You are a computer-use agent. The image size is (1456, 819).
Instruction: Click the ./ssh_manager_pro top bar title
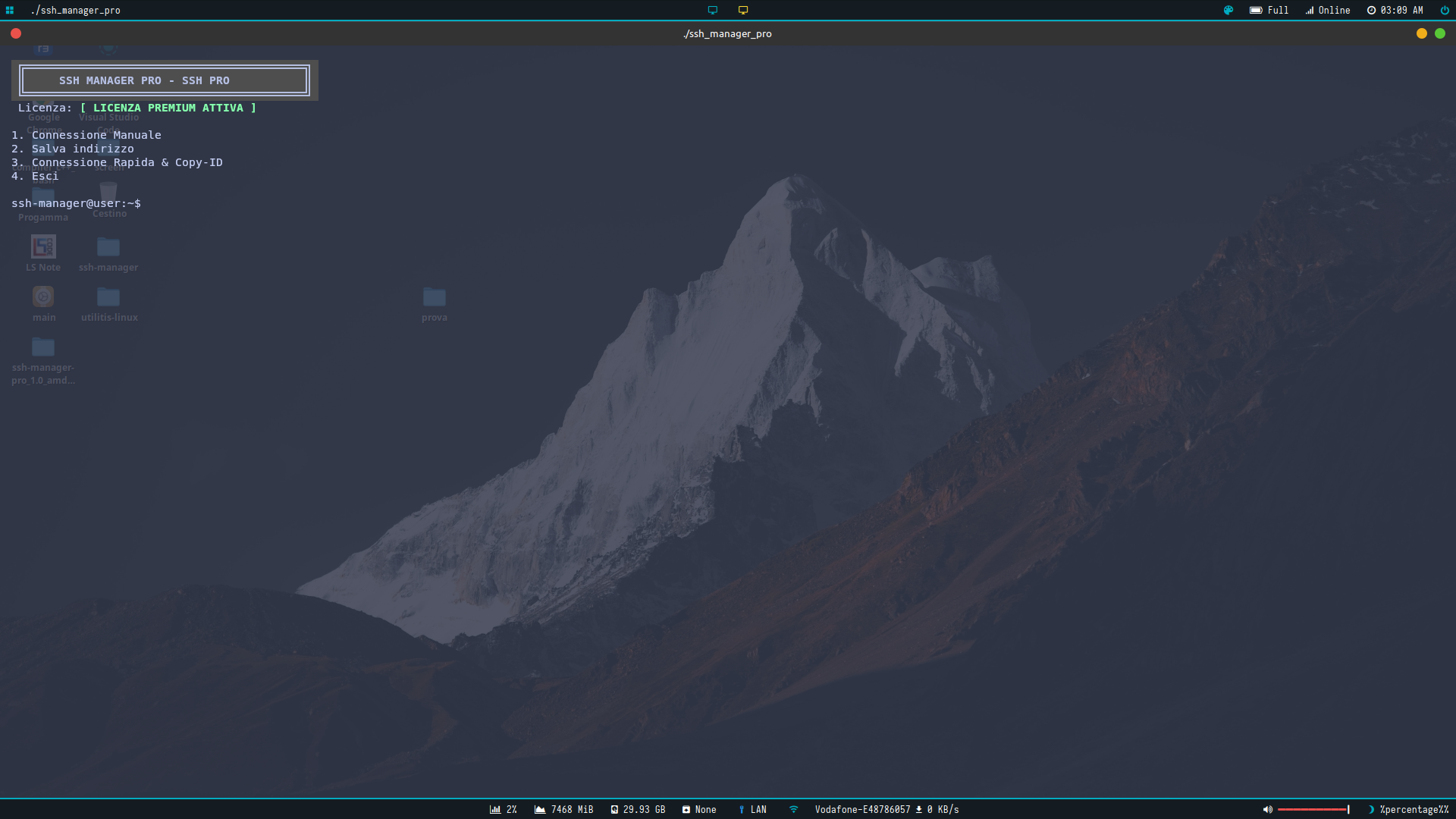click(x=76, y=11)
